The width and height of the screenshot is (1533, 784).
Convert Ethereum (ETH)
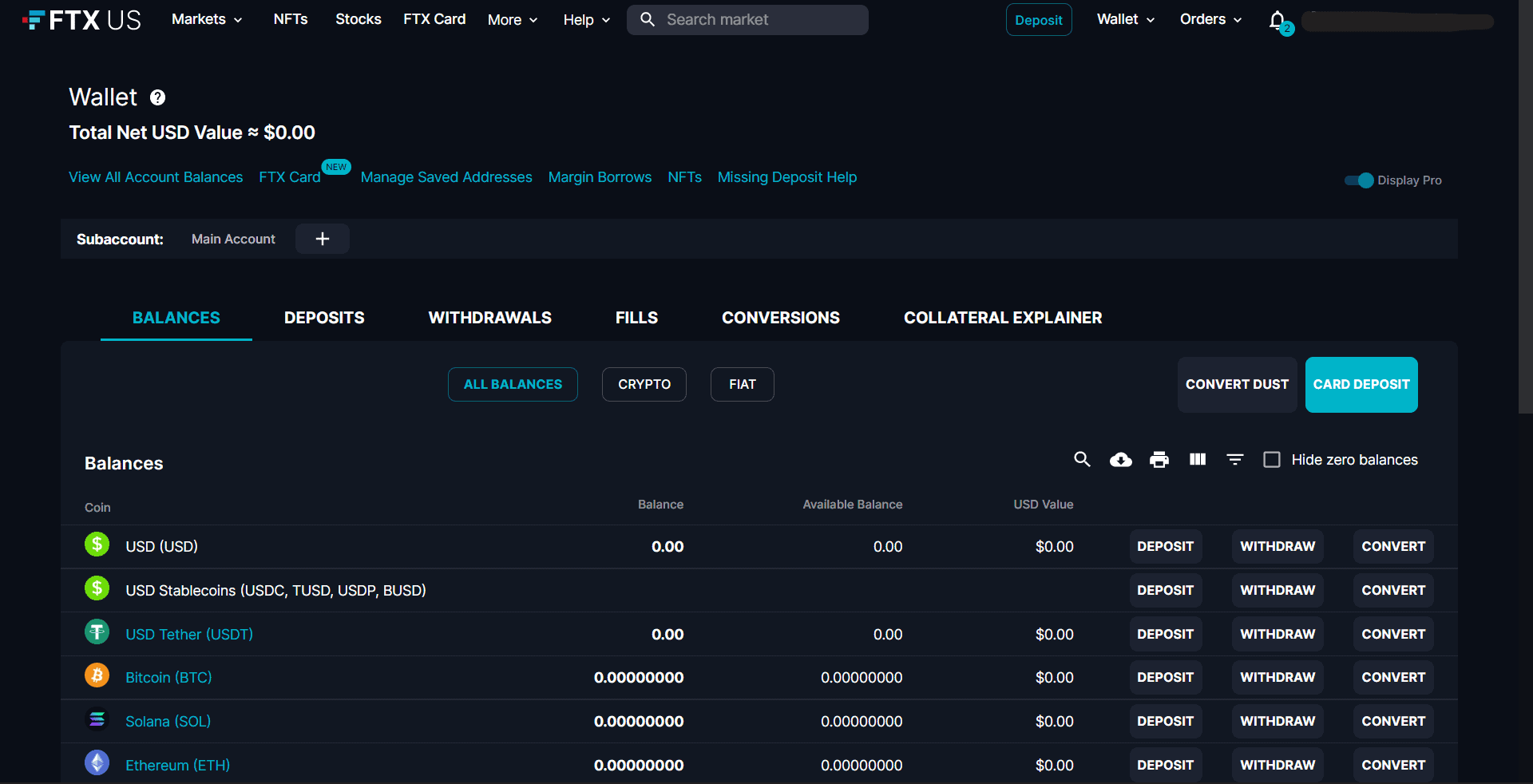click(1393, 765)
